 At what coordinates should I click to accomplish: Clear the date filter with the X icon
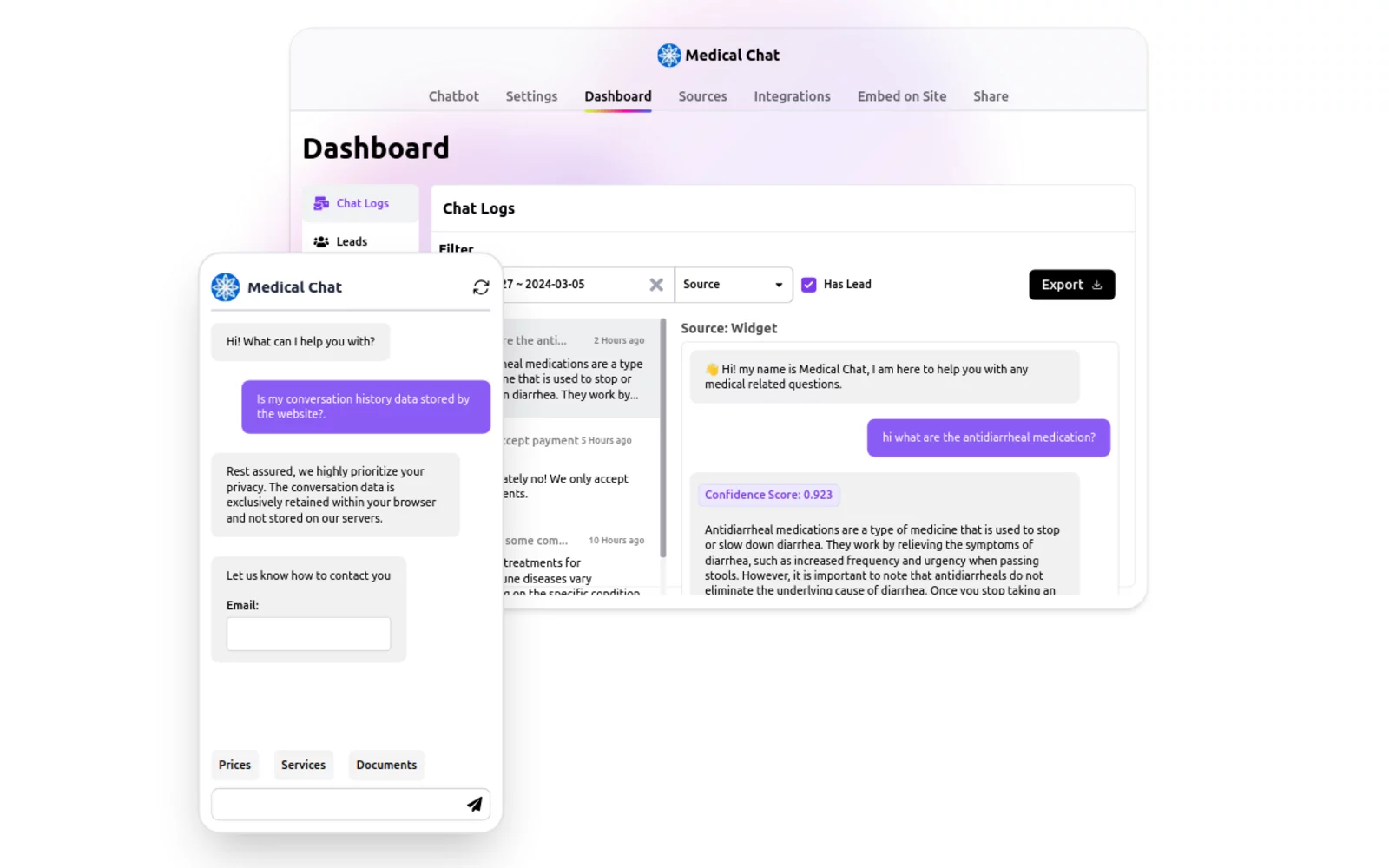pyautogui.click(x=656, y=284)
